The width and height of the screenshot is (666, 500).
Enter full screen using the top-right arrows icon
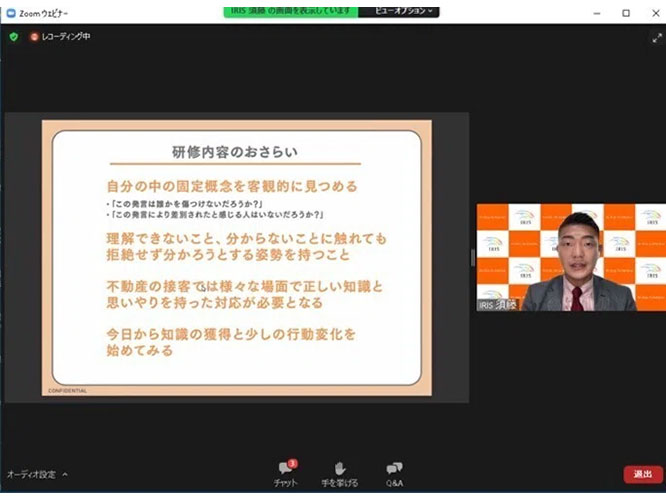coord(657,37)
